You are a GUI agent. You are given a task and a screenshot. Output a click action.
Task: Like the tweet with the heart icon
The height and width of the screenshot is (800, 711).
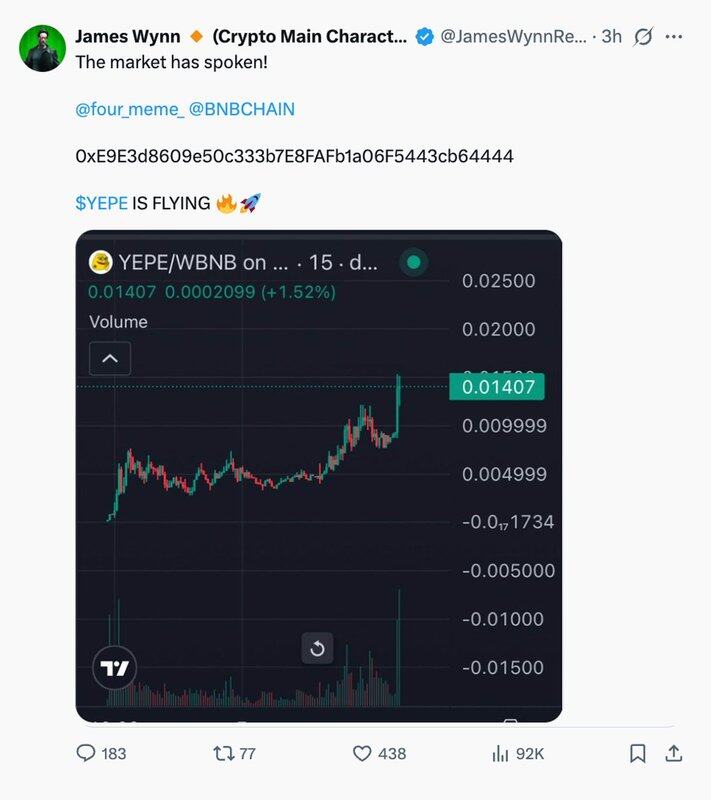click(x=363, y=753)
